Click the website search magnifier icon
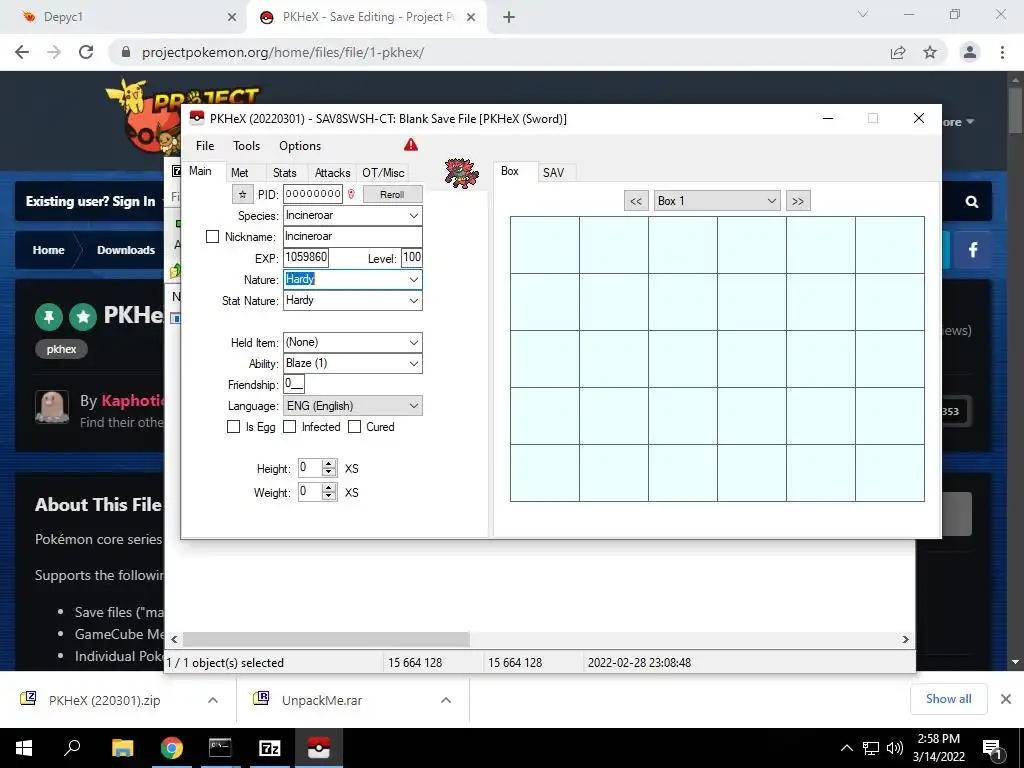 (x=972, y=202)
